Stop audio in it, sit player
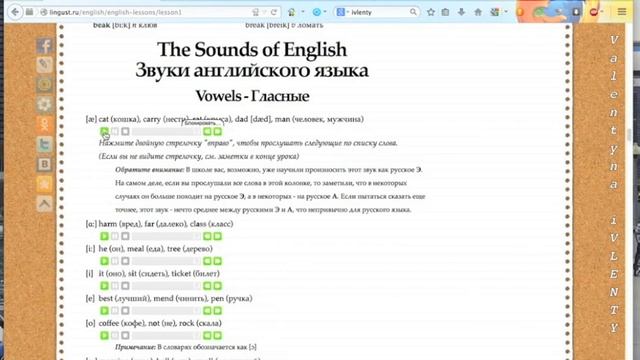The width and height of the screenshot is (640, 360). 125,286
